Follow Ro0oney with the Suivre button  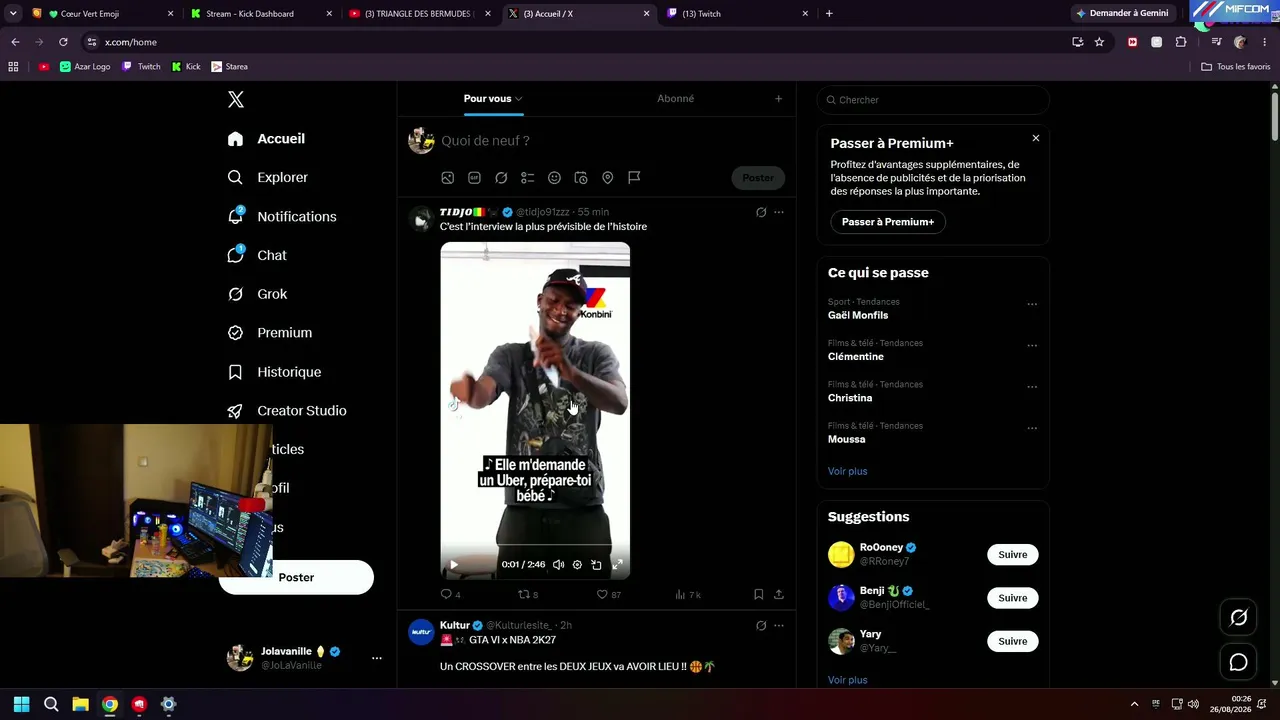pyautogui.click(x=1013, y=555)
